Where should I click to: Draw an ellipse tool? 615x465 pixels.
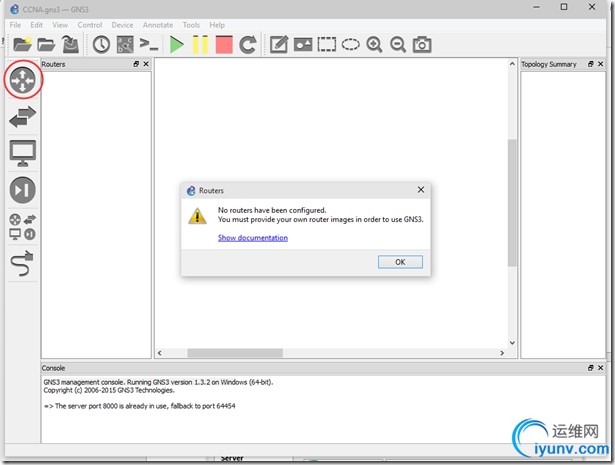350,44
